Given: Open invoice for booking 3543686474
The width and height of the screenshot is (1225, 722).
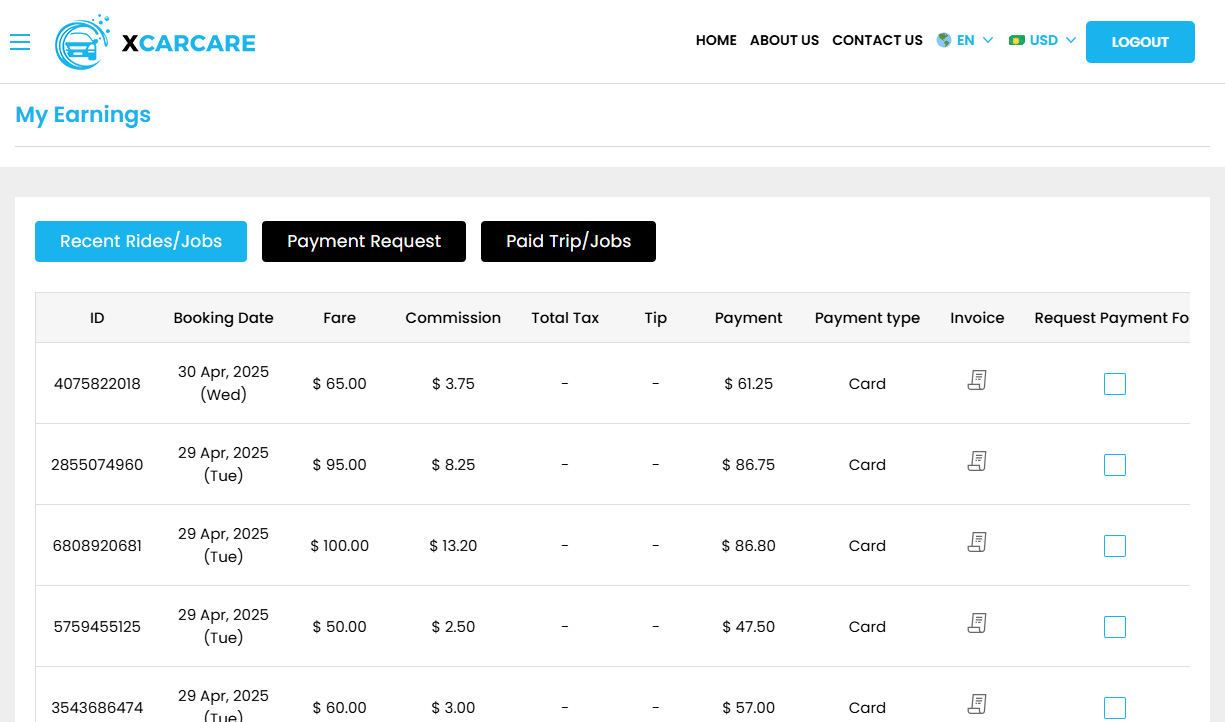Looking at the screenshot, I should (977, 704).
